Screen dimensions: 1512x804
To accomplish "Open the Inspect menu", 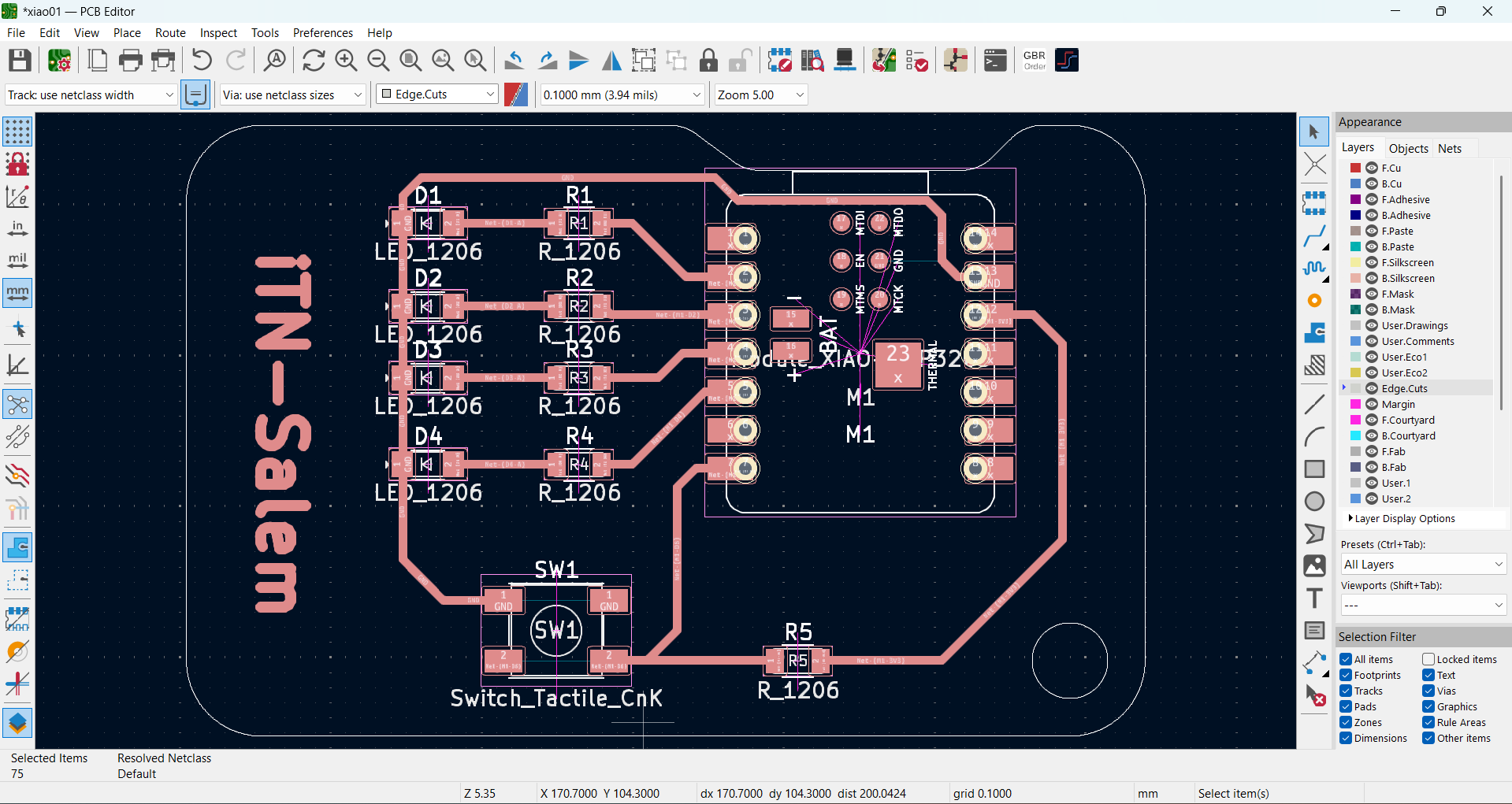I will coord(218,32).
